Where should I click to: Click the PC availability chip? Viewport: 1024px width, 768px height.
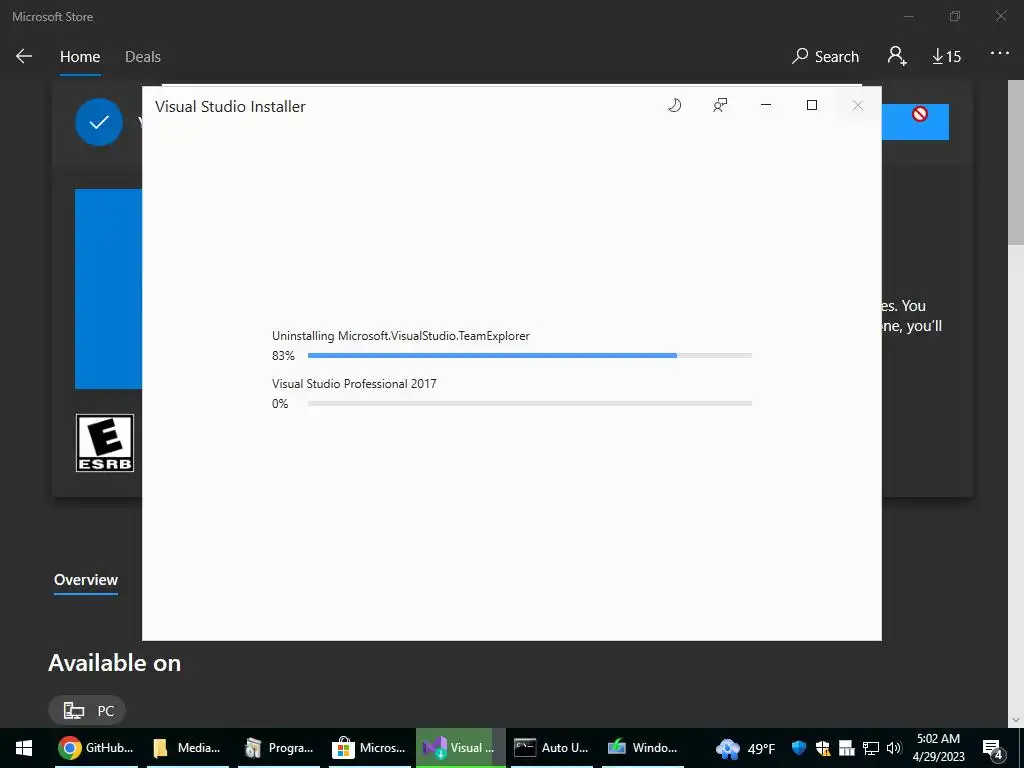click(x=88, y=711)
